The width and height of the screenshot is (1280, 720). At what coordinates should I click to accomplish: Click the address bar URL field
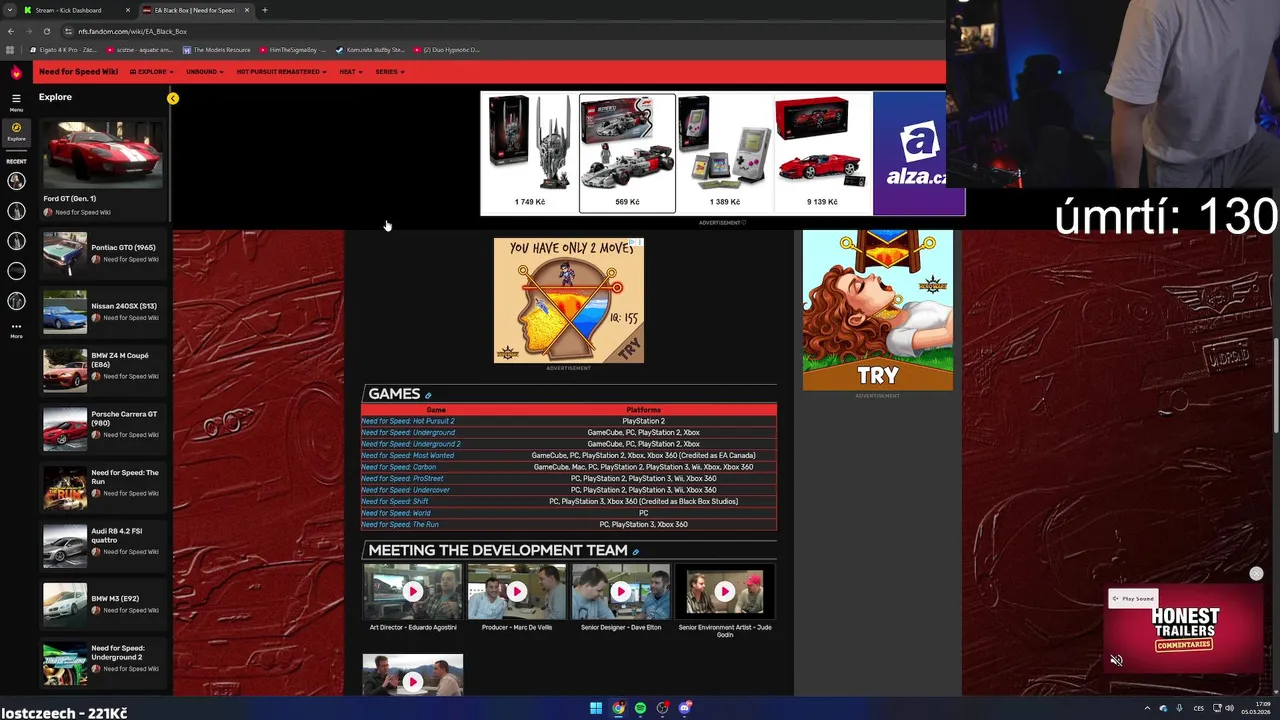(500, 31)
